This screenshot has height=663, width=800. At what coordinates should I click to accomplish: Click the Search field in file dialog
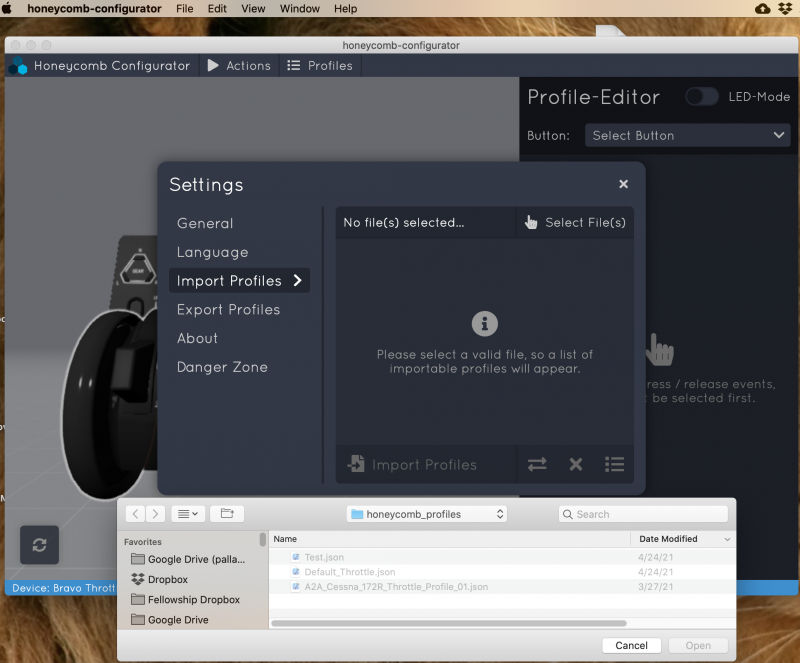[x=643, y=514]
